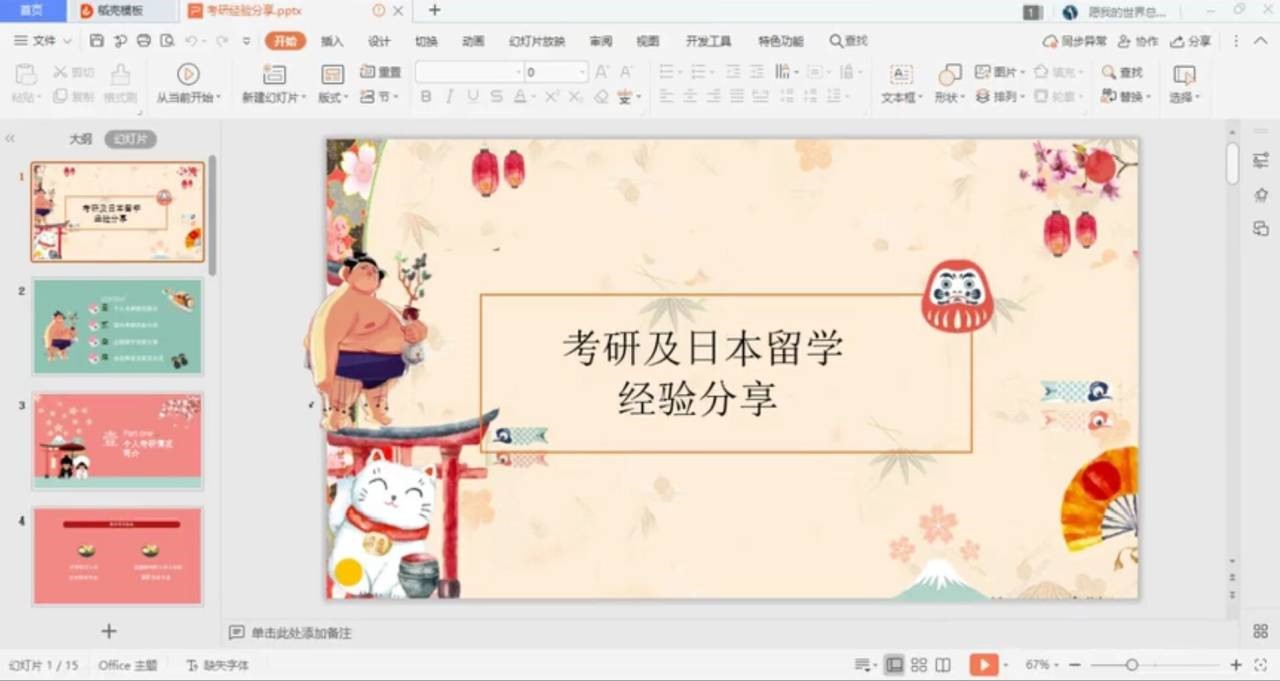
Task: Start slideshow with the orange play button
Action: click(984, 665)
